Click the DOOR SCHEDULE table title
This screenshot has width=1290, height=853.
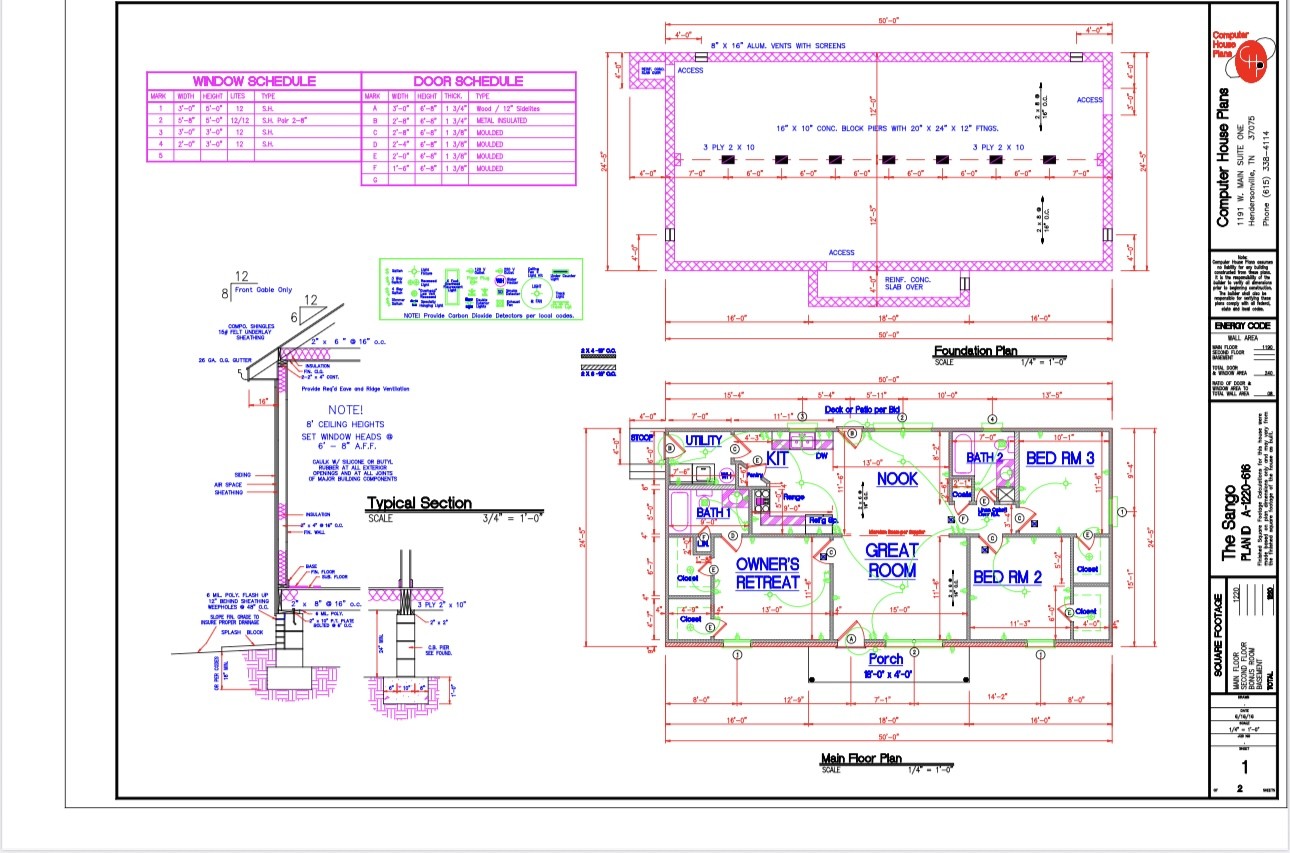coord(468,81)
